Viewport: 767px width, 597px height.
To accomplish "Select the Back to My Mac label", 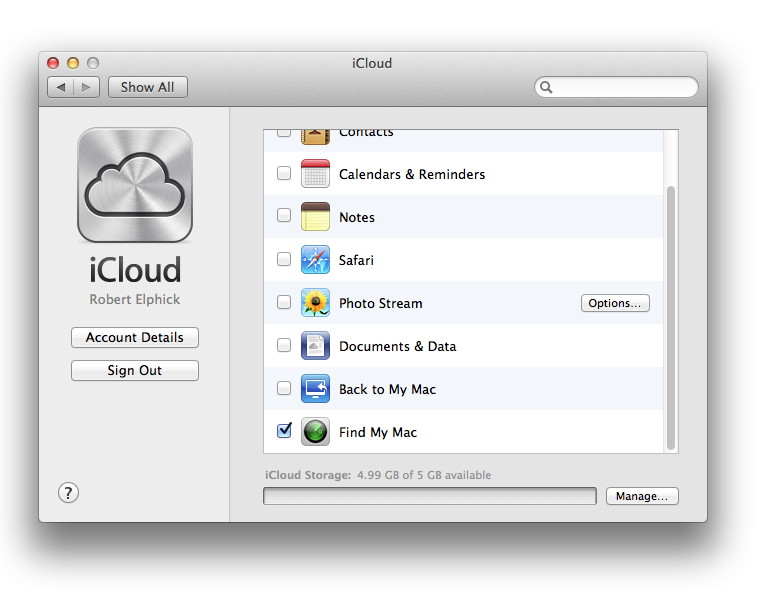I will (387, 390).
